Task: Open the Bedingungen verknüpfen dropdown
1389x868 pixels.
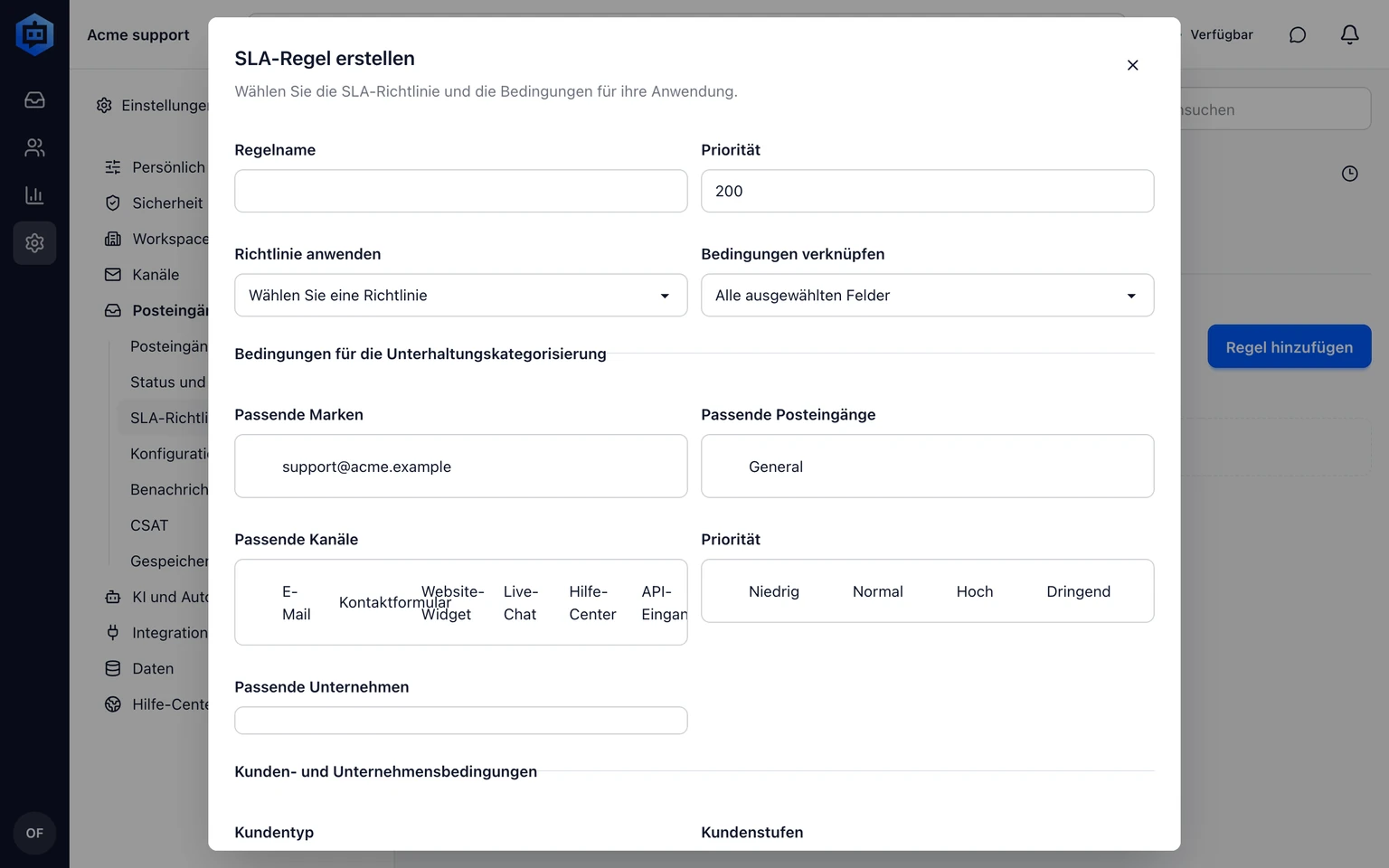Action: click(x=928, y=296)
